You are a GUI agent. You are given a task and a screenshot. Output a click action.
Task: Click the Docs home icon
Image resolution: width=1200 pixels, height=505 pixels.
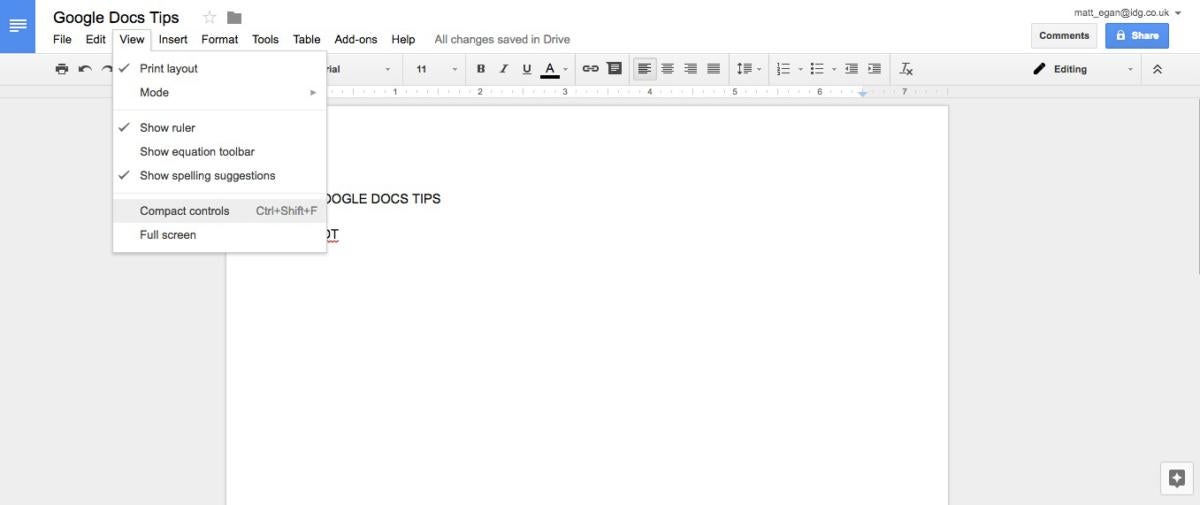(x=18, y=26)
